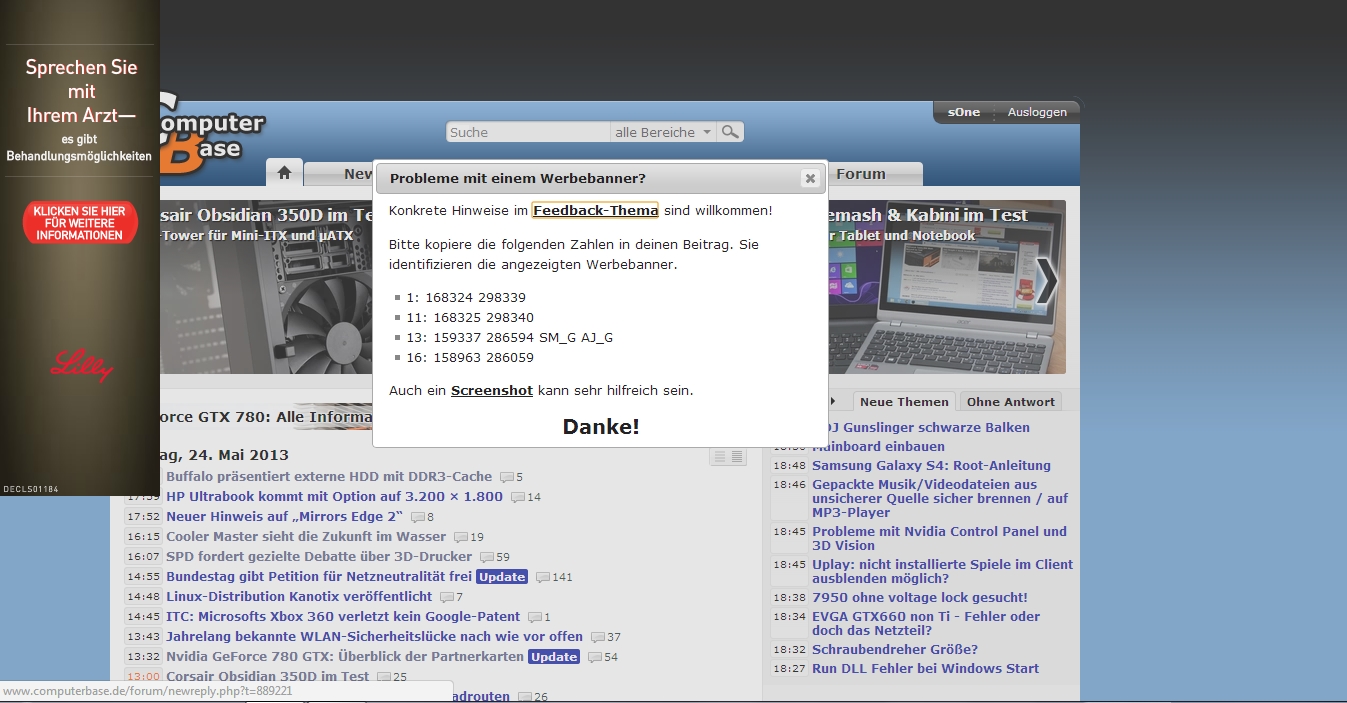Open 'Nvidia GeForce 780 GTX: Überblick' article
This screenshot has height=703, width=1347.
click(x=345, y=657)
